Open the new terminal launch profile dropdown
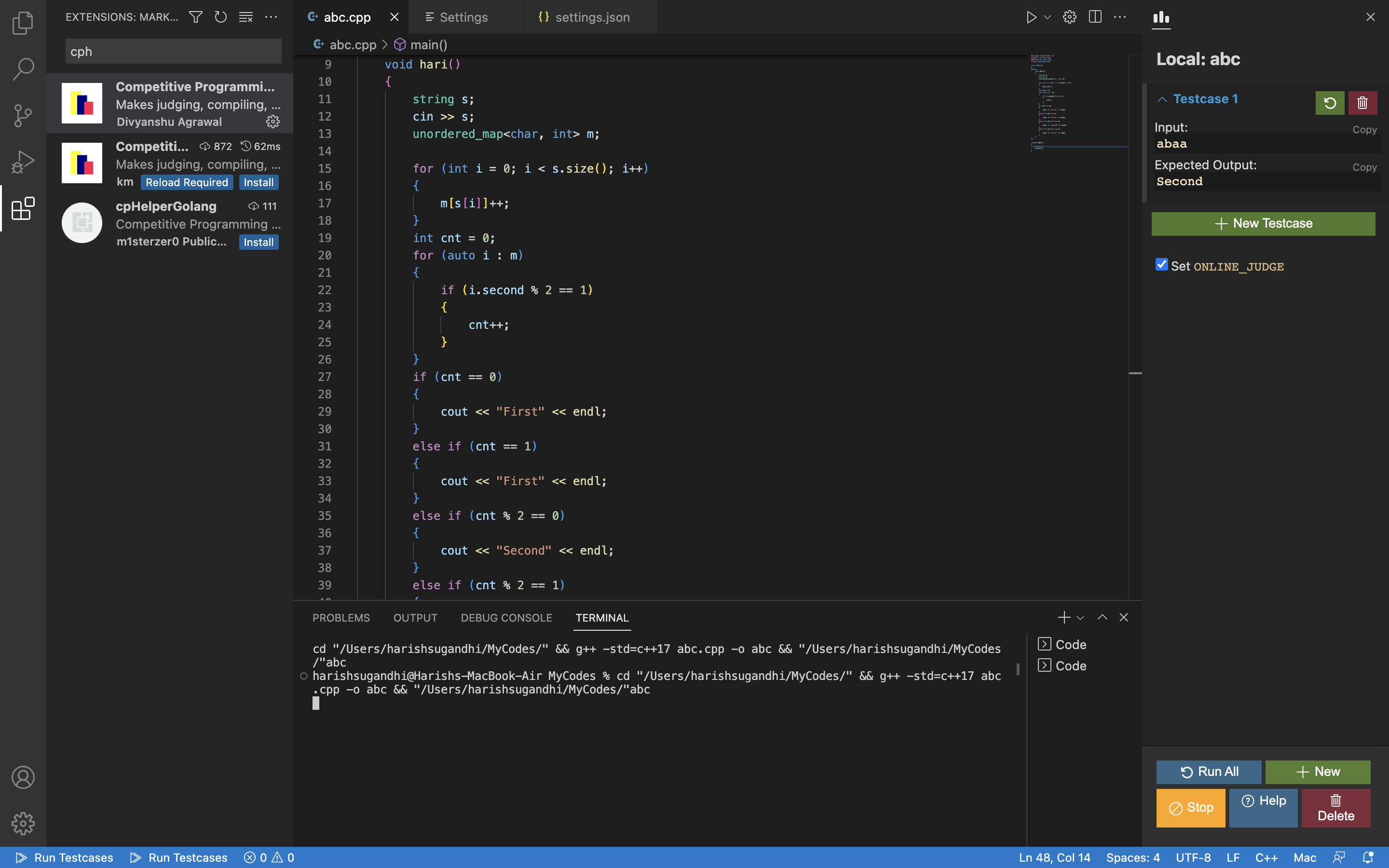1389x868 pixels. coord(1080,618)
